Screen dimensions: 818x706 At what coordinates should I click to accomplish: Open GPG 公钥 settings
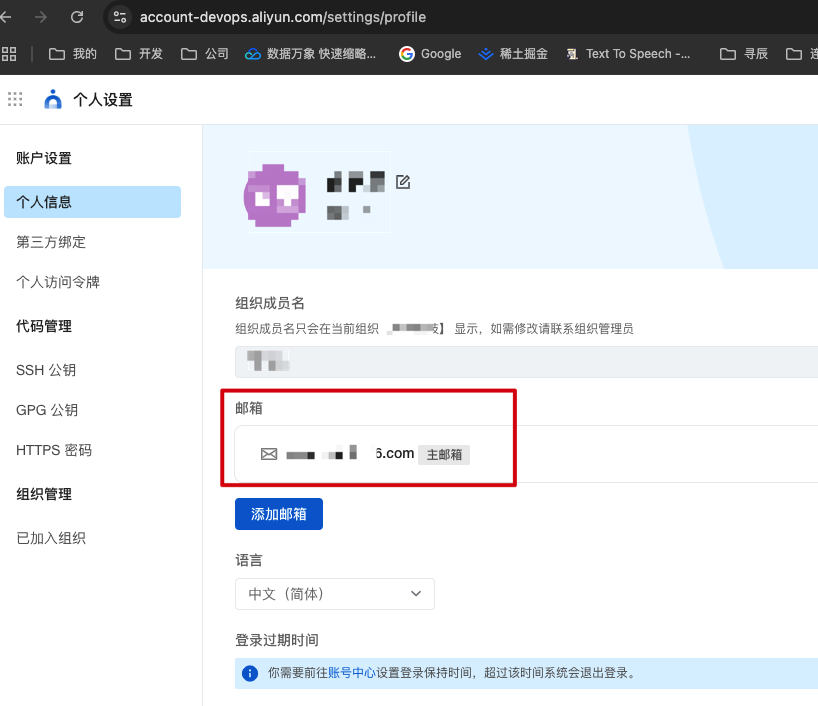(x=47, y=410)
